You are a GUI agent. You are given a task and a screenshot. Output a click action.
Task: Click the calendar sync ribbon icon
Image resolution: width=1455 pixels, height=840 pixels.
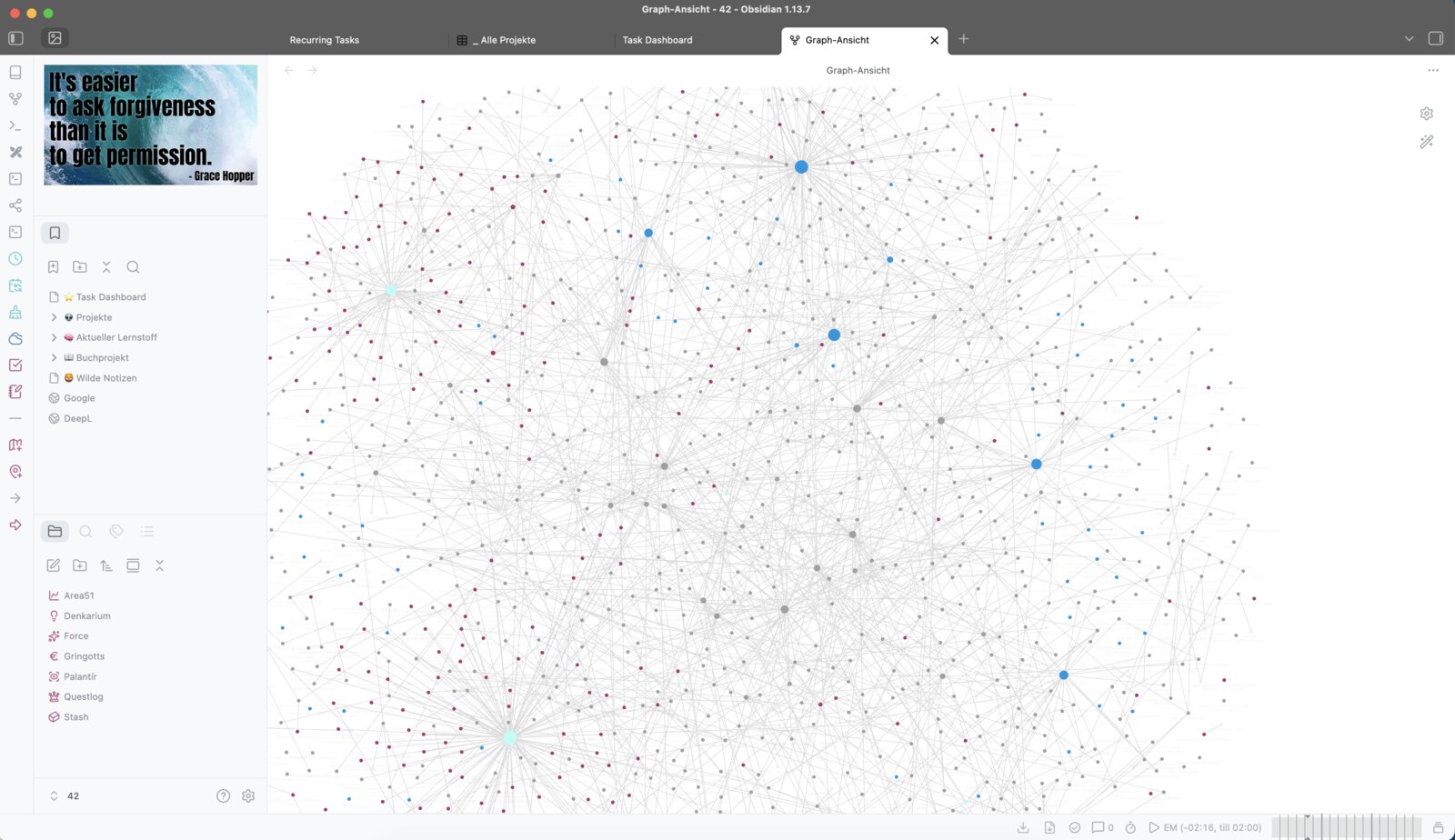[x=15, y=285]
